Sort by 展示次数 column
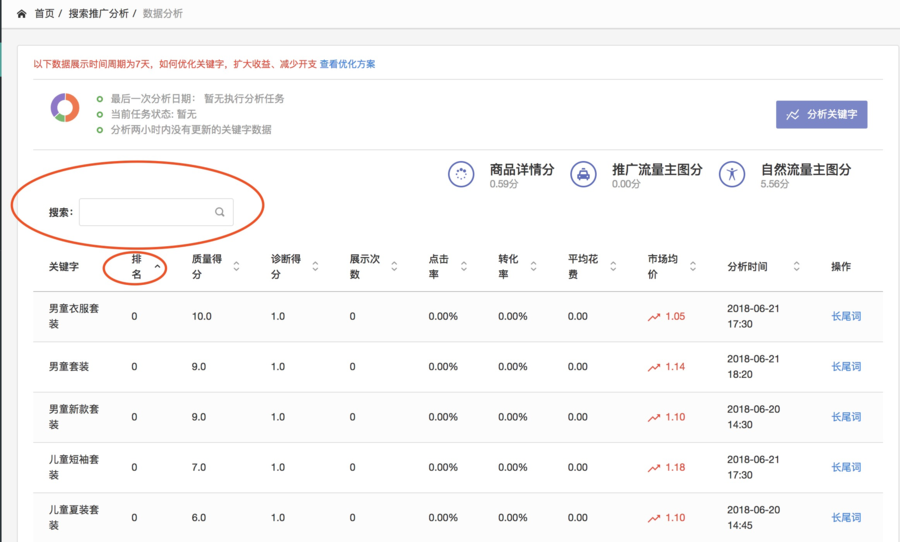This screenshot has height=542, width=900. click(394, 266)
